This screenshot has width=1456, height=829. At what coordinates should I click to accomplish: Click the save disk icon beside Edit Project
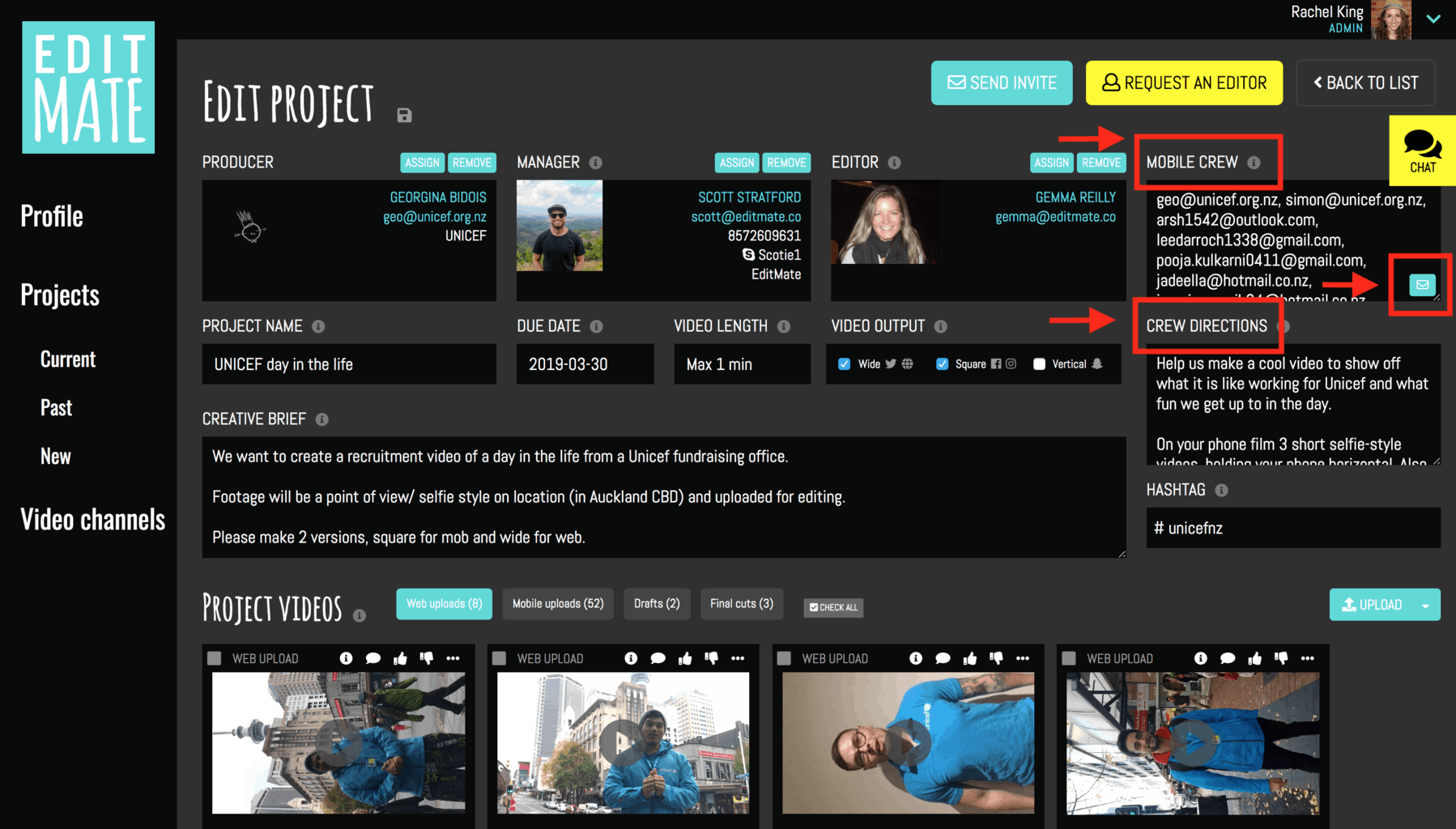[x=404, y=115]
